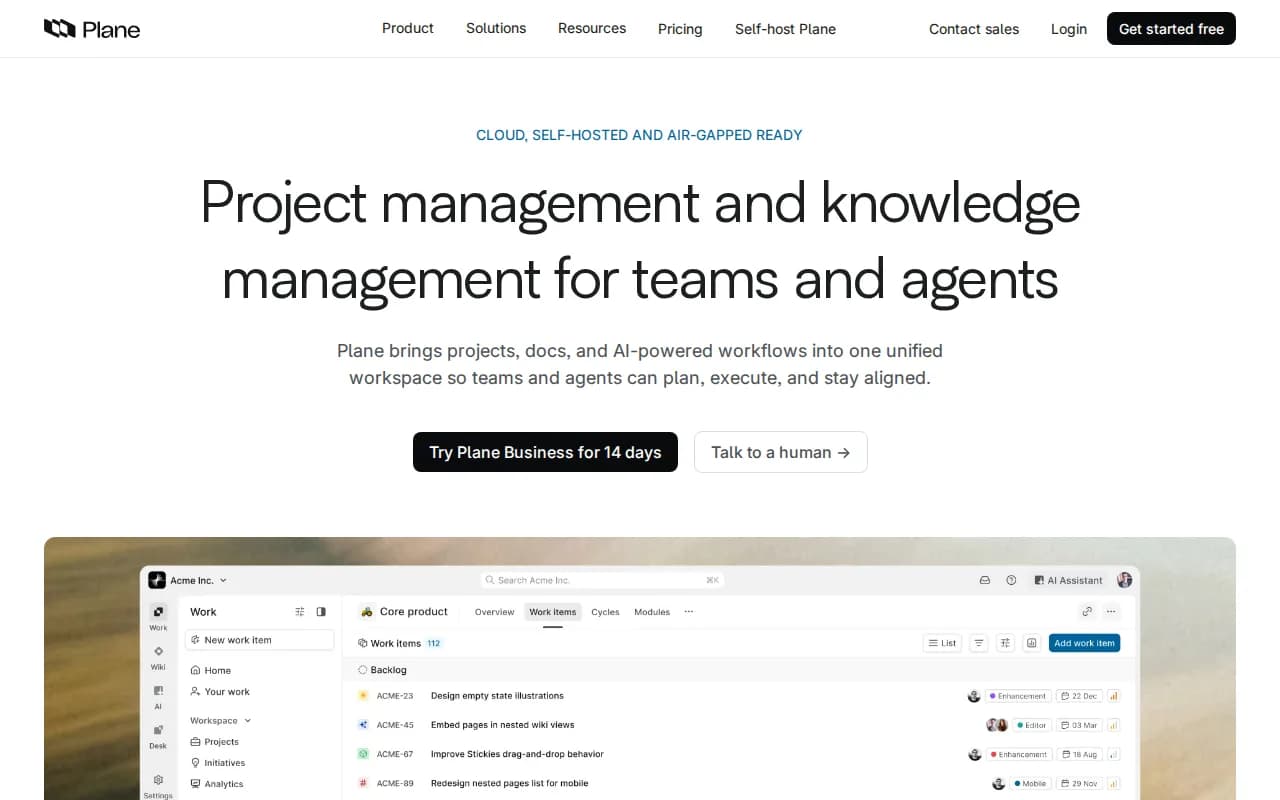
Task: Click Try Plane Business for 14 days
Action: (545, 452)
